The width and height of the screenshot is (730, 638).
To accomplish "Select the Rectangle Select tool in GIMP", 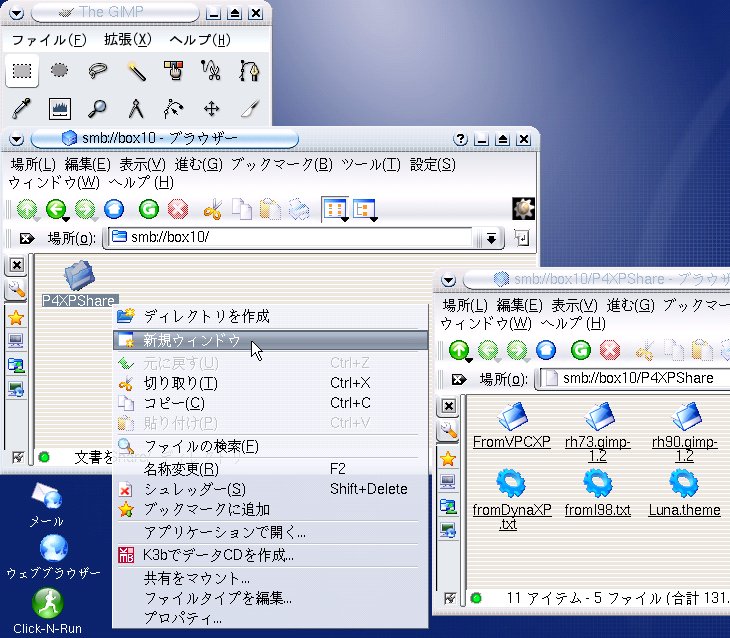I will [x=22, y=71].
